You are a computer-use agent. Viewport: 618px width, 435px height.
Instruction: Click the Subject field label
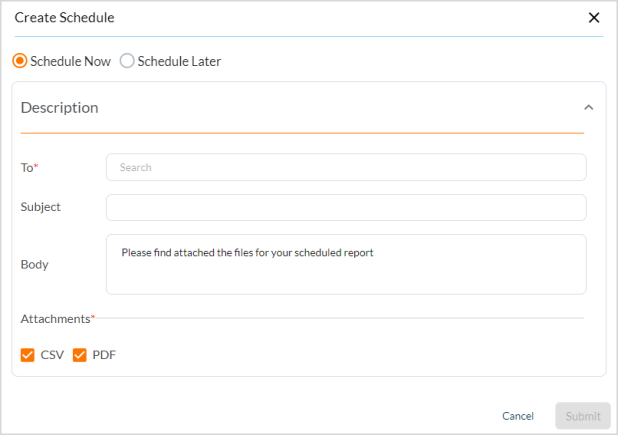[x=41, y=207]
